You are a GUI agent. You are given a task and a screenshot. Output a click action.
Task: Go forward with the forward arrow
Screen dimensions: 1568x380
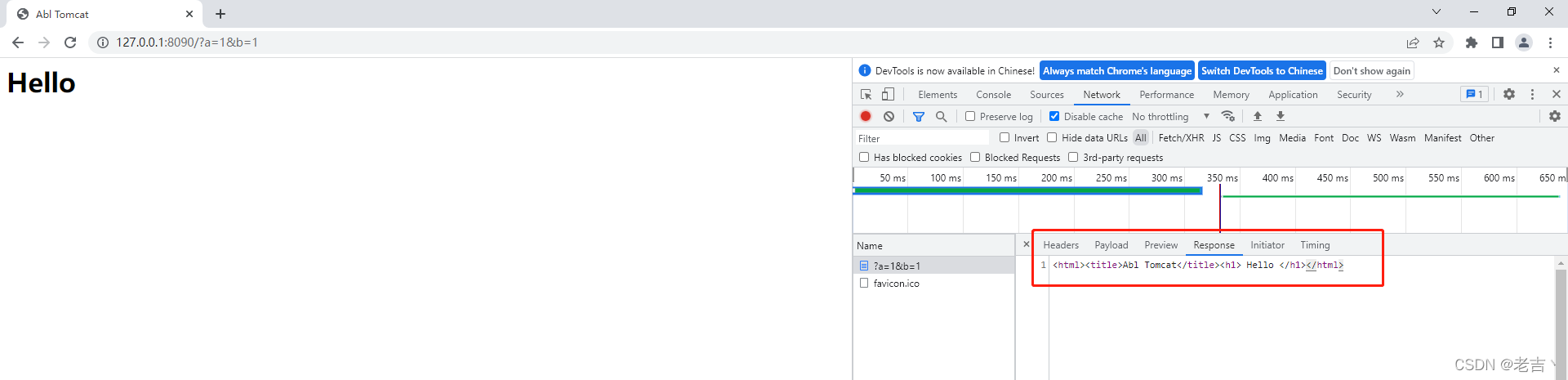[x=44, y=42]
